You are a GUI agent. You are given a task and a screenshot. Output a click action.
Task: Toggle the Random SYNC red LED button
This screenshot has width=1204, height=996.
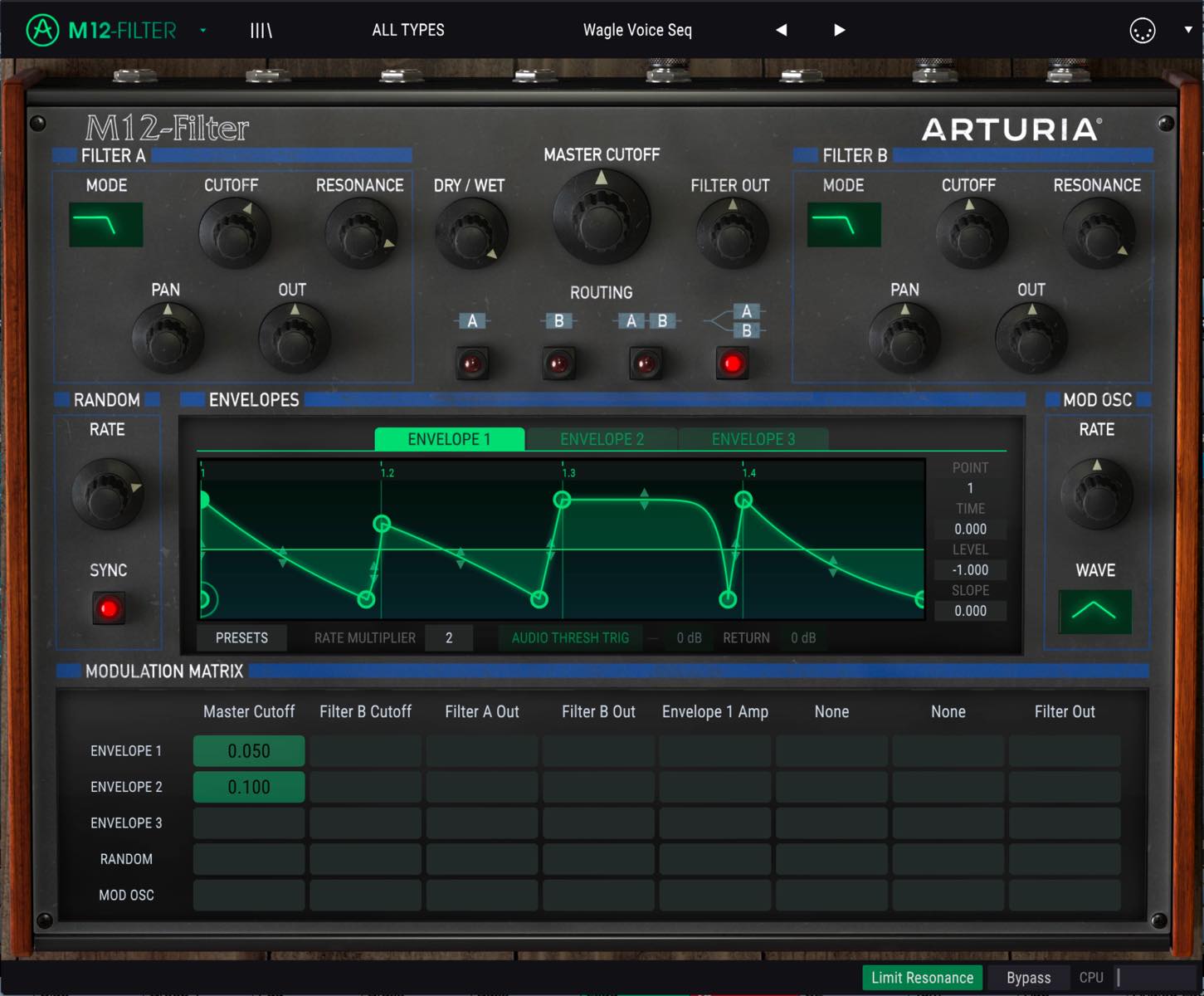point(109,608)
